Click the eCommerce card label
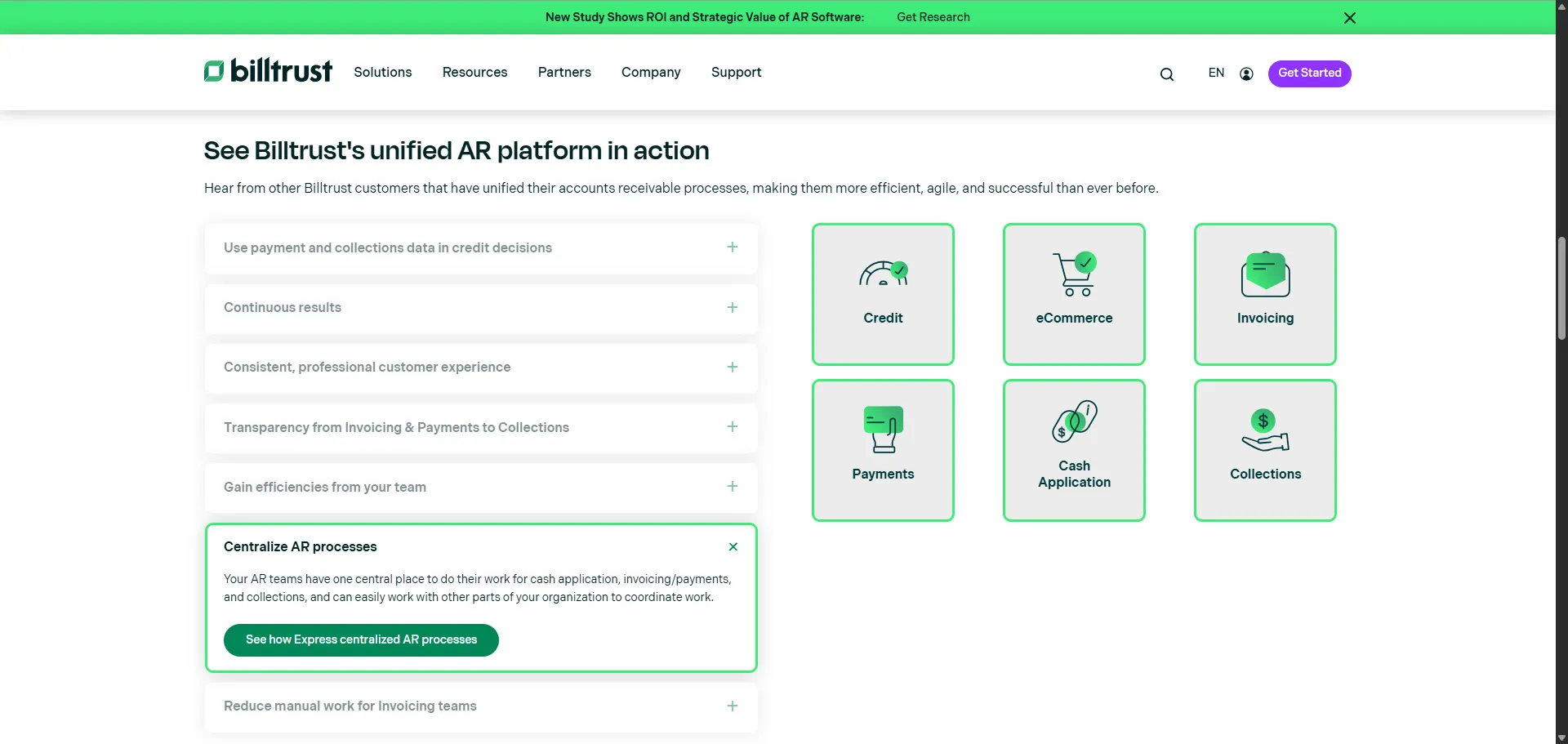The image size is (1568, 744). click(1075, 319)
